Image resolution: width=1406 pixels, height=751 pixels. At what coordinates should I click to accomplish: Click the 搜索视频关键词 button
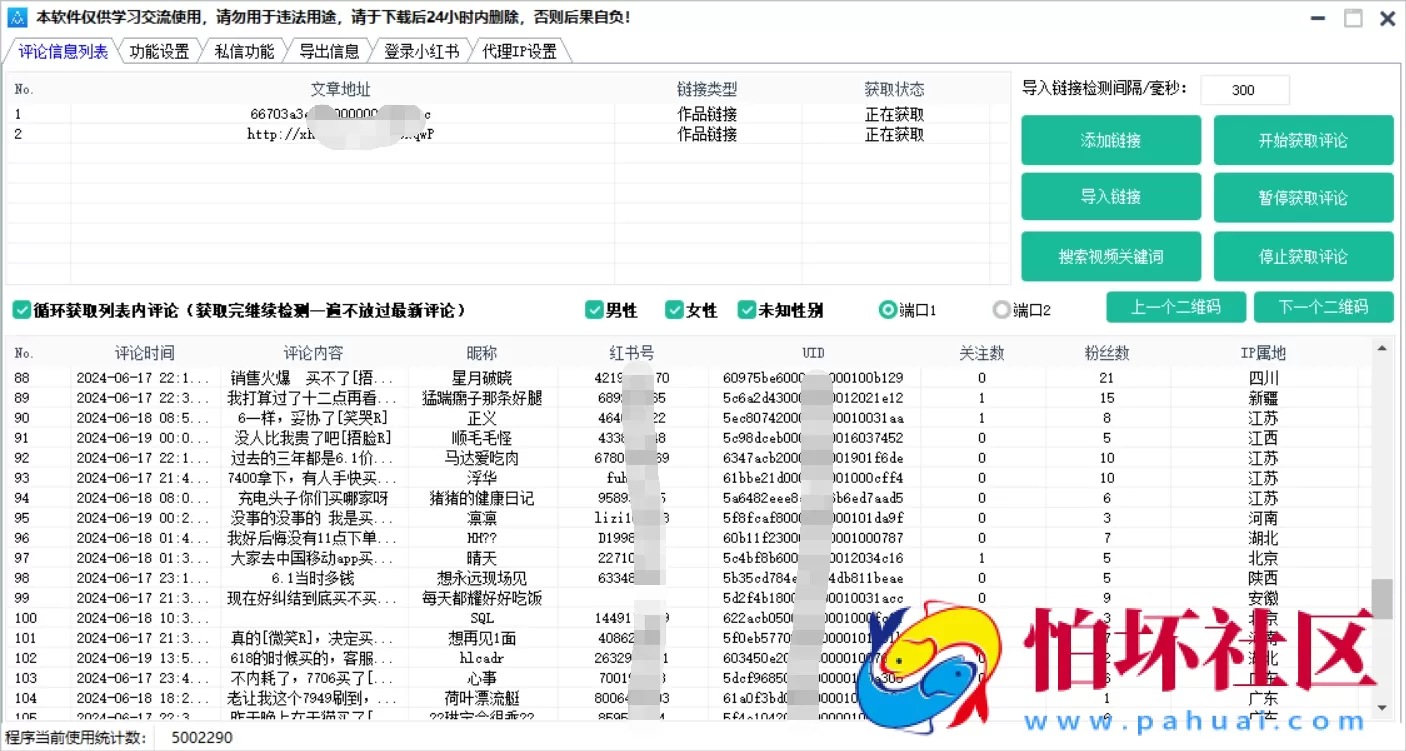[1110, 257]
